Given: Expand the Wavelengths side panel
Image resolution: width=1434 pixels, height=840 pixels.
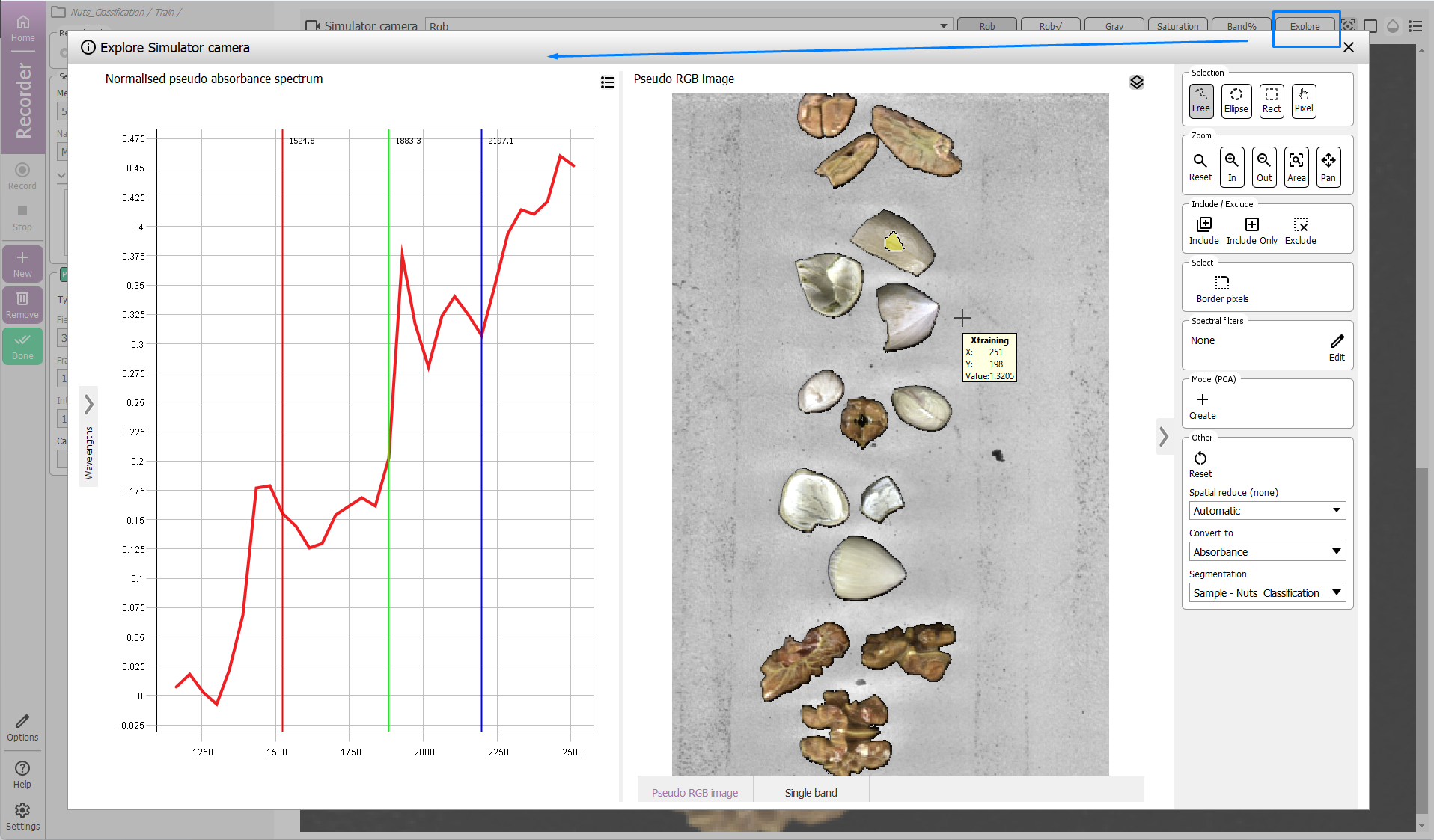Looking at the screenshot, I should click(89, 405).
